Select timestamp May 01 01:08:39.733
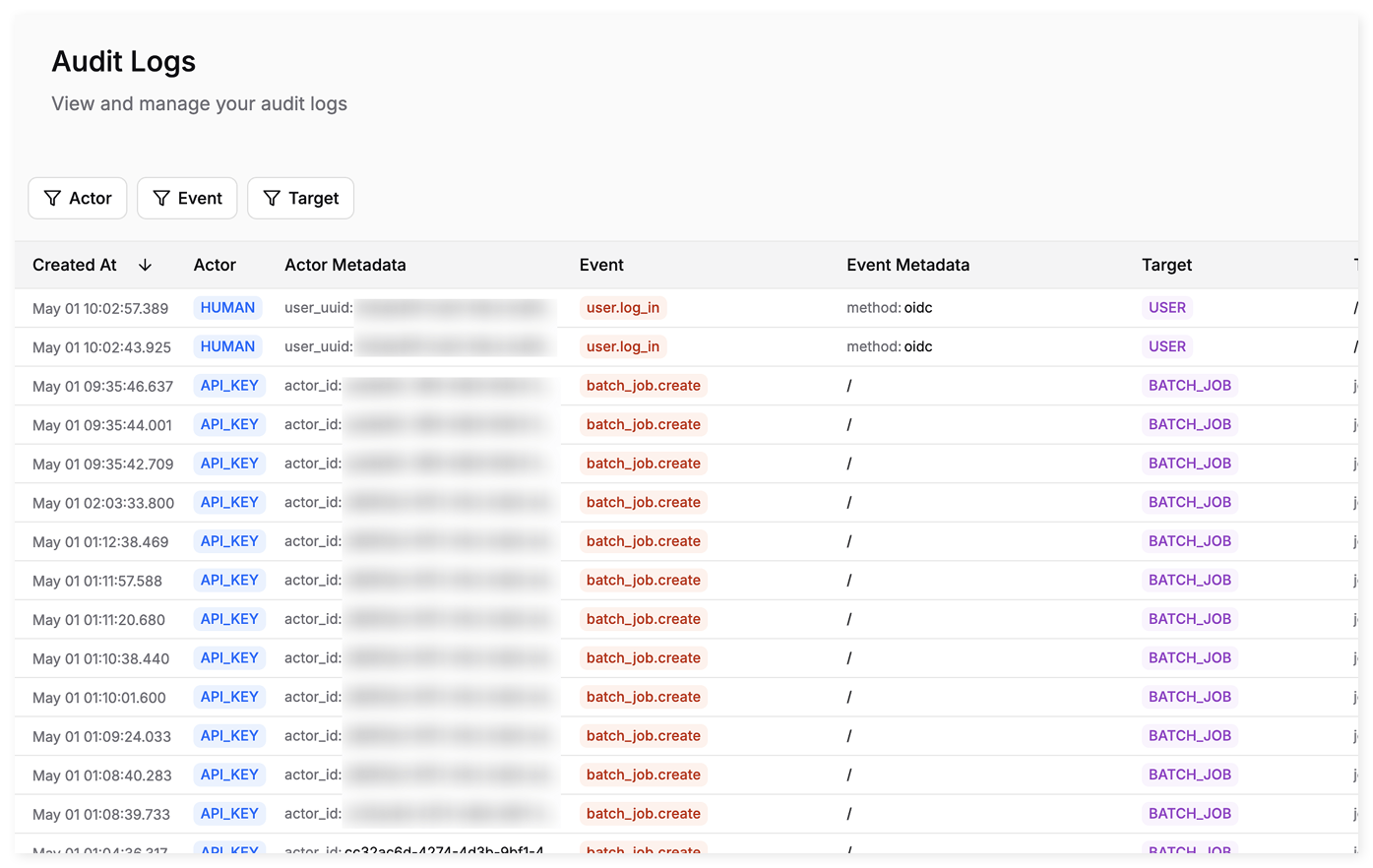The image size is (1373, 868). tap(101, 814)
